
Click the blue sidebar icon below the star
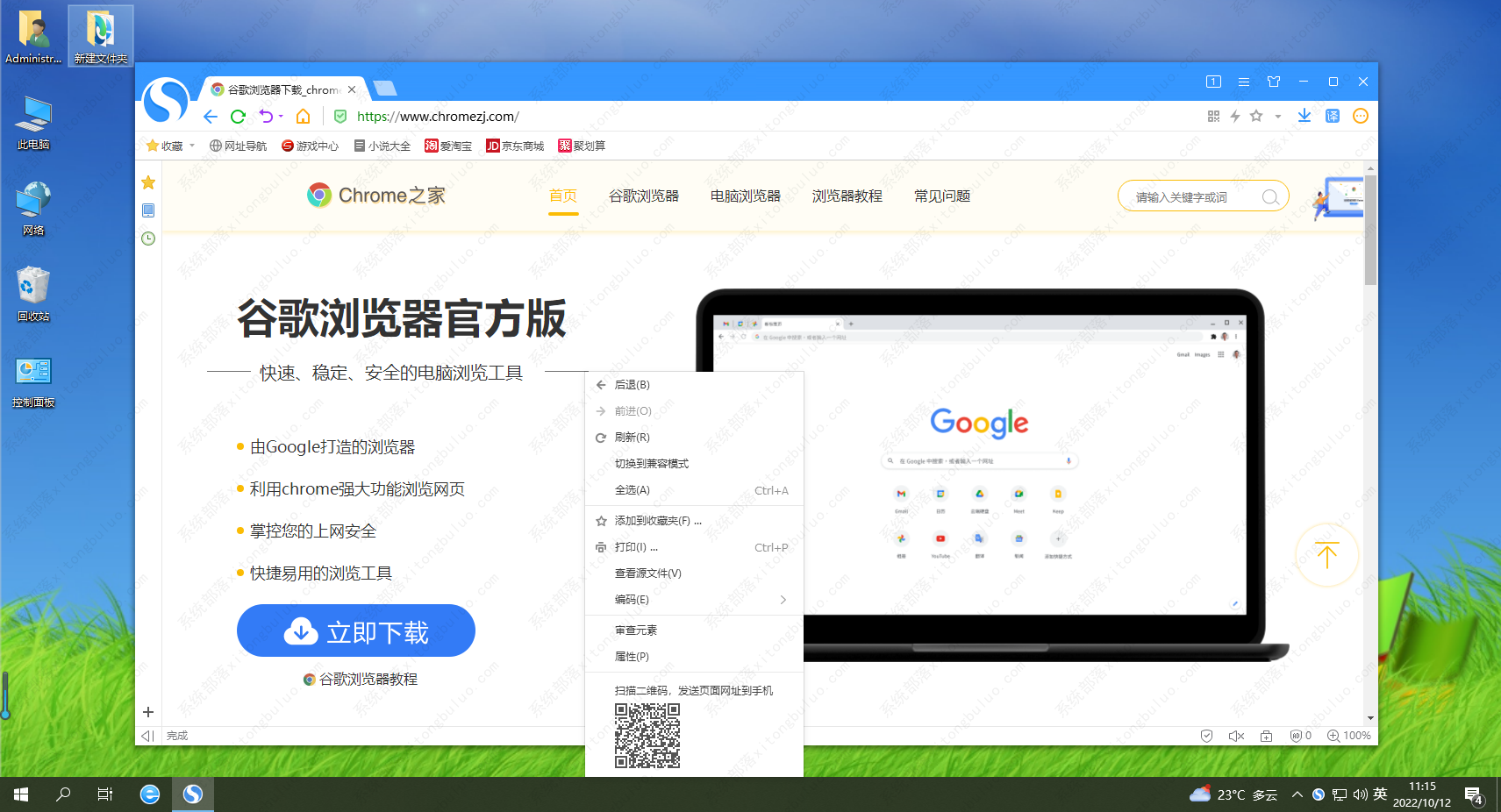(148, 210)
